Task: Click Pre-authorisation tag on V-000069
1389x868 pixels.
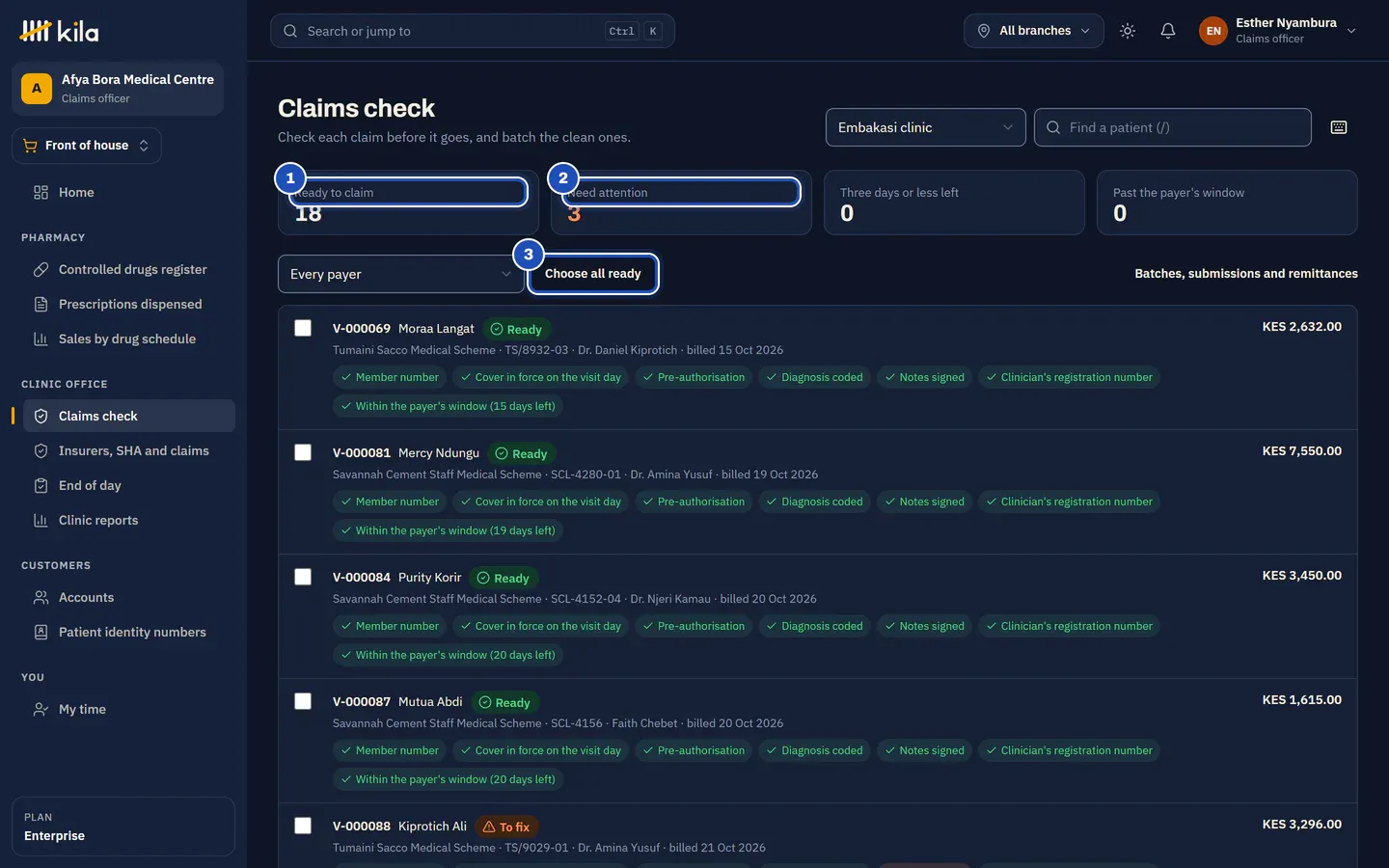Action: point(694,377)
